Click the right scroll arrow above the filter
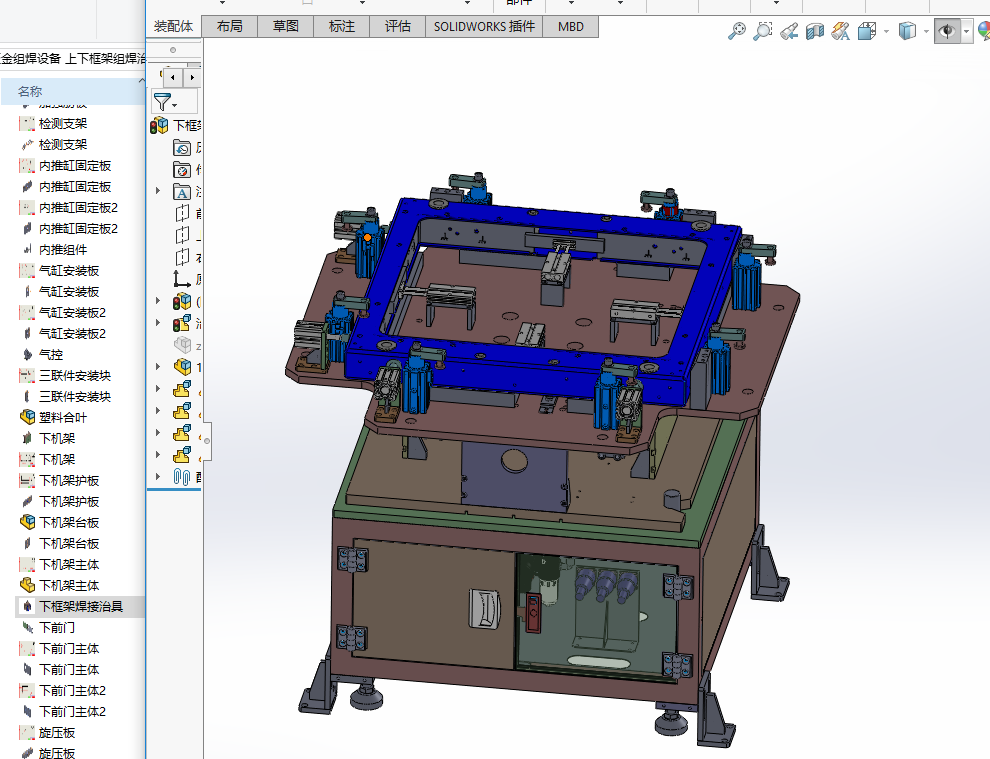Screen dimensions: 990x759 192,77
